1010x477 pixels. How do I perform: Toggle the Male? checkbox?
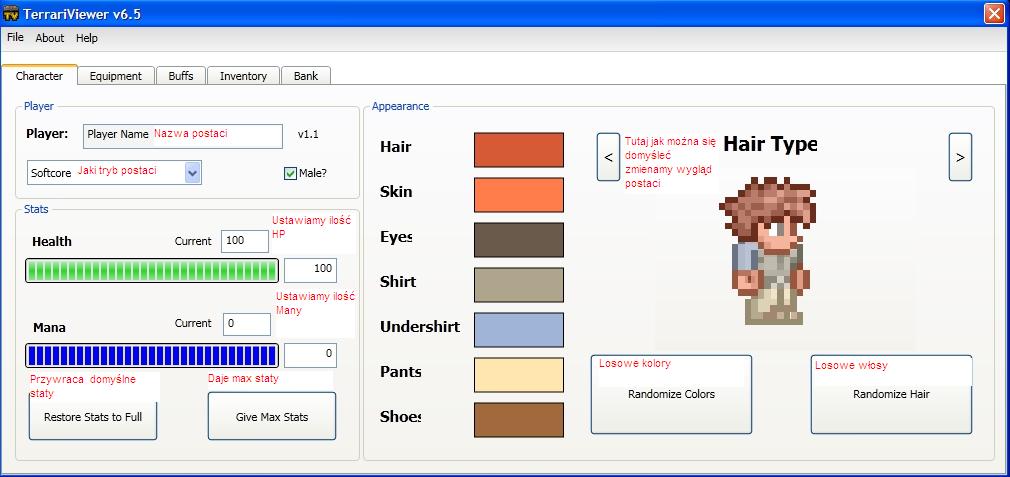(290, 173)
